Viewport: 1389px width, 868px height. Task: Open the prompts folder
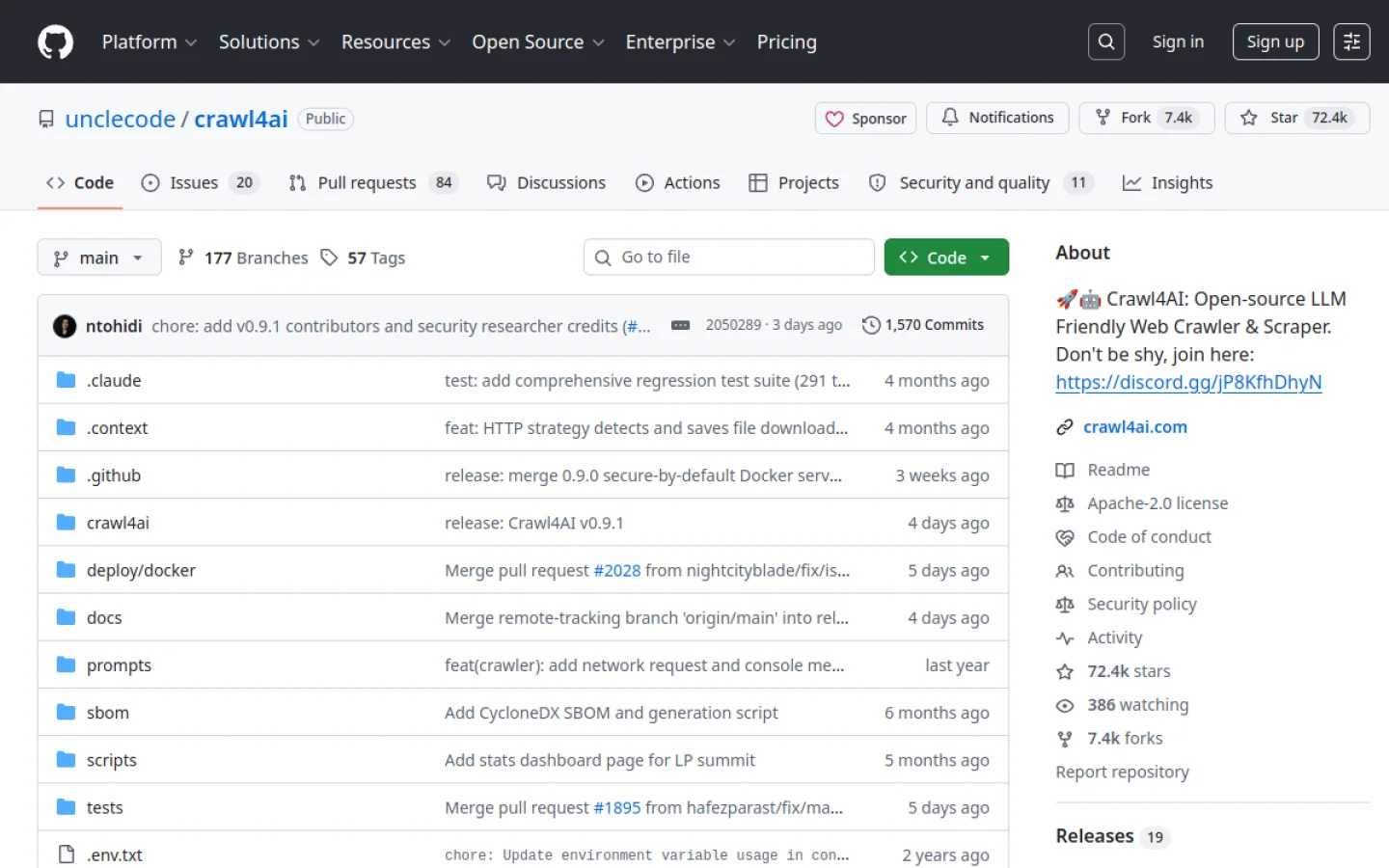coord(119,665)
